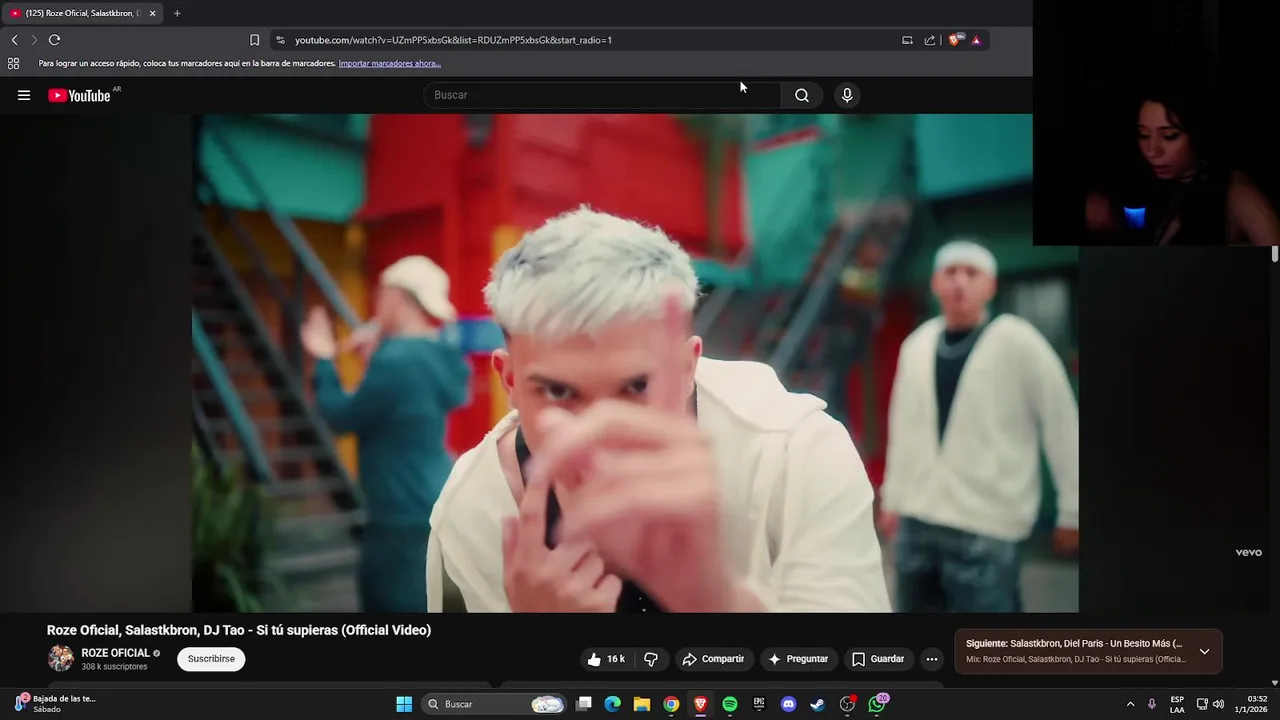Bookmark this page icon in address bar

click(254, 40)
